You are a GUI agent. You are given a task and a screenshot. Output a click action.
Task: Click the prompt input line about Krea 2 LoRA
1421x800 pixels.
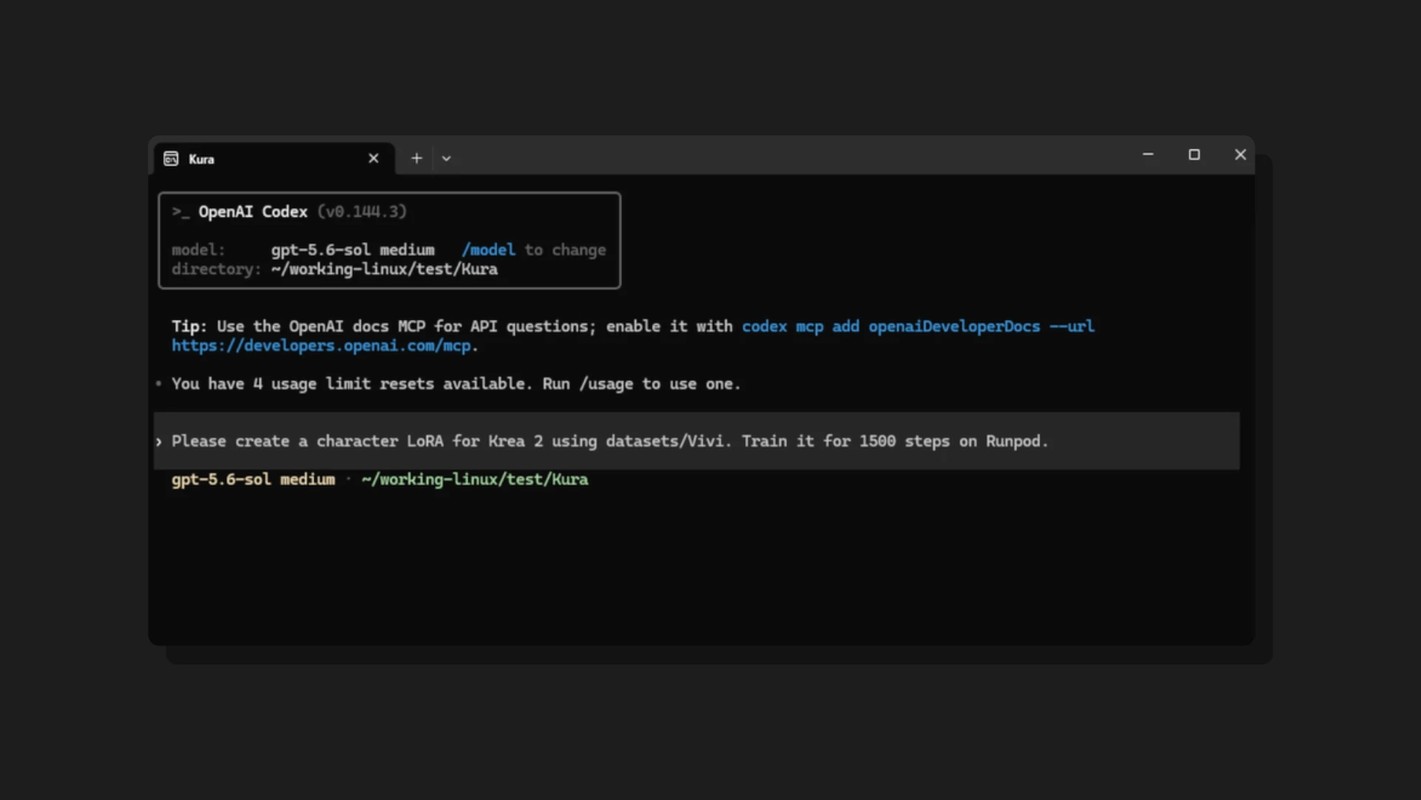click(x=697, y=441)
